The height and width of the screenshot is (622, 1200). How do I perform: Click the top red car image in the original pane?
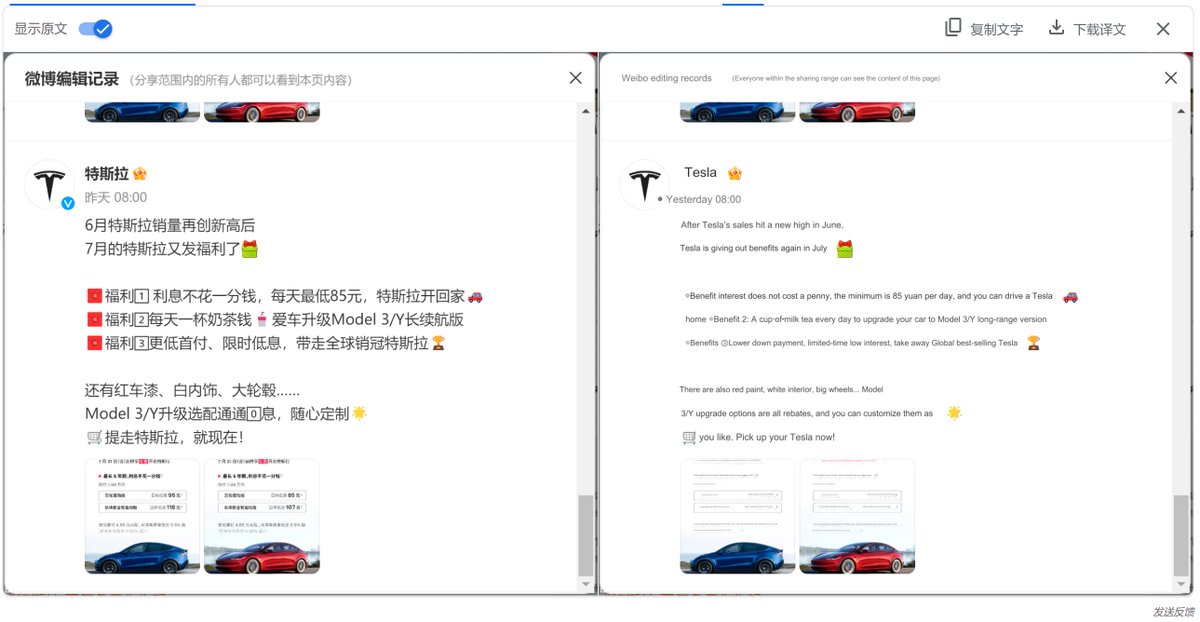pos(262,112)
